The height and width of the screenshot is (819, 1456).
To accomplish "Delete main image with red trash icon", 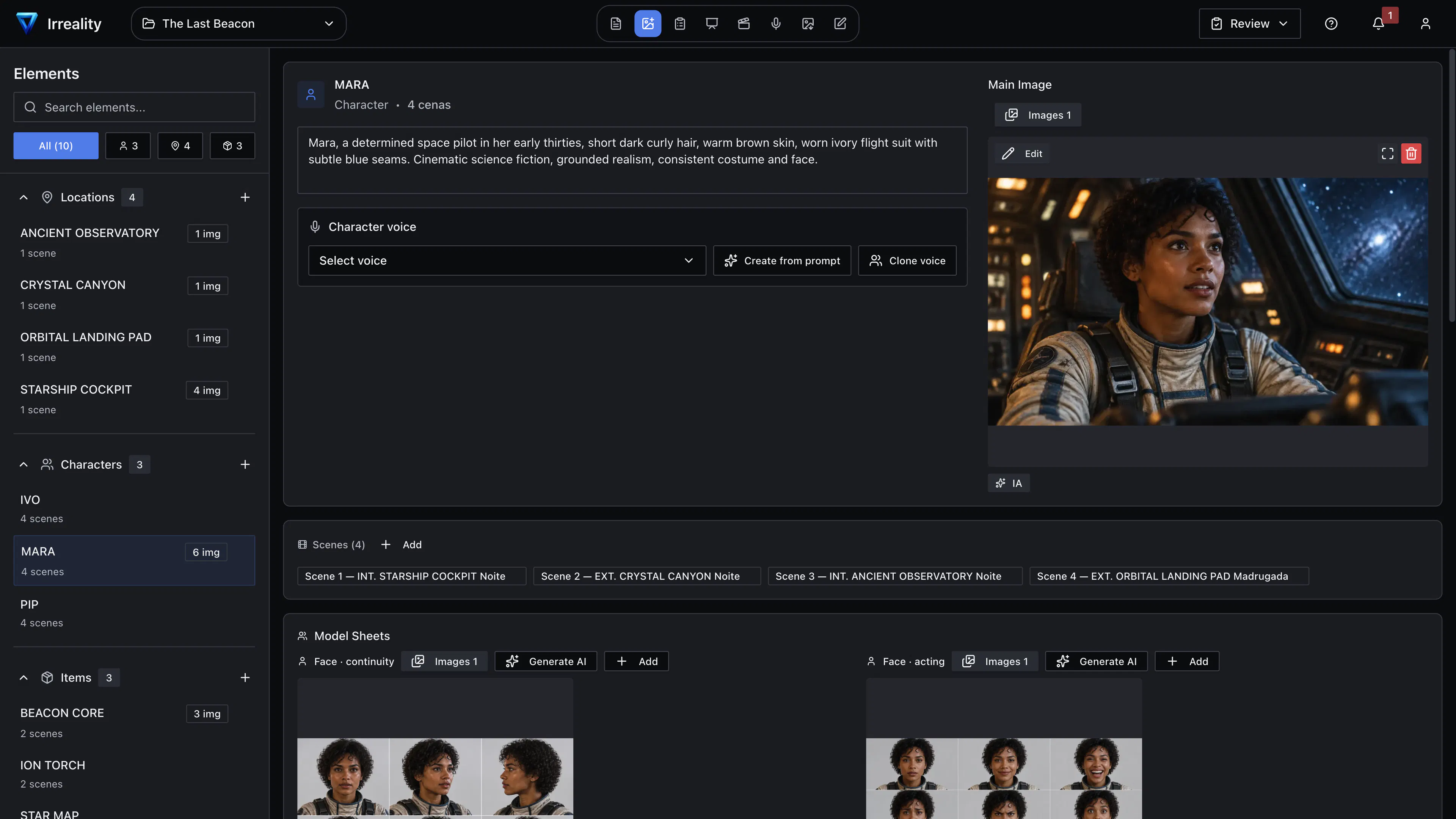I will (1411, 154).
